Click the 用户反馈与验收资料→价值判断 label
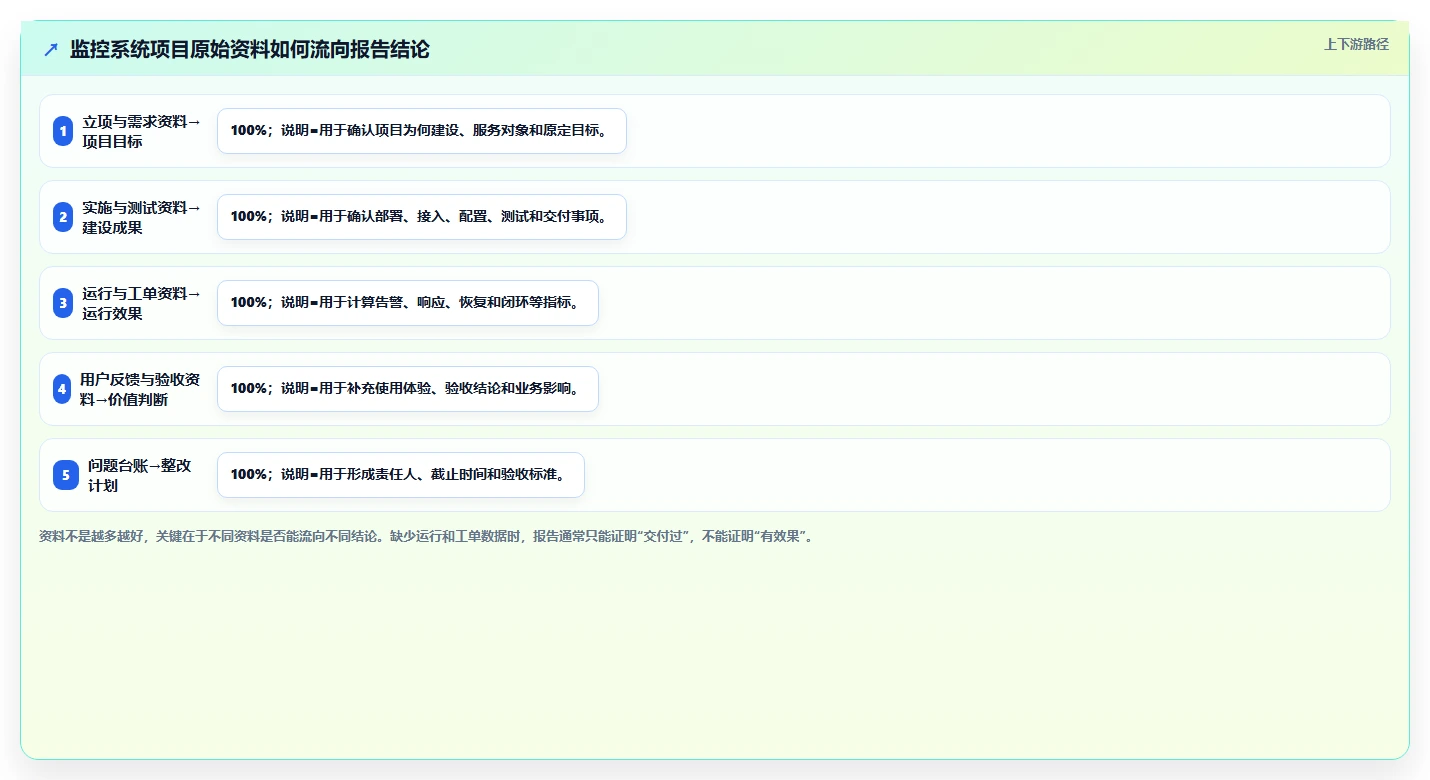This screenshot has width=1430, height=780. point(140,389)
